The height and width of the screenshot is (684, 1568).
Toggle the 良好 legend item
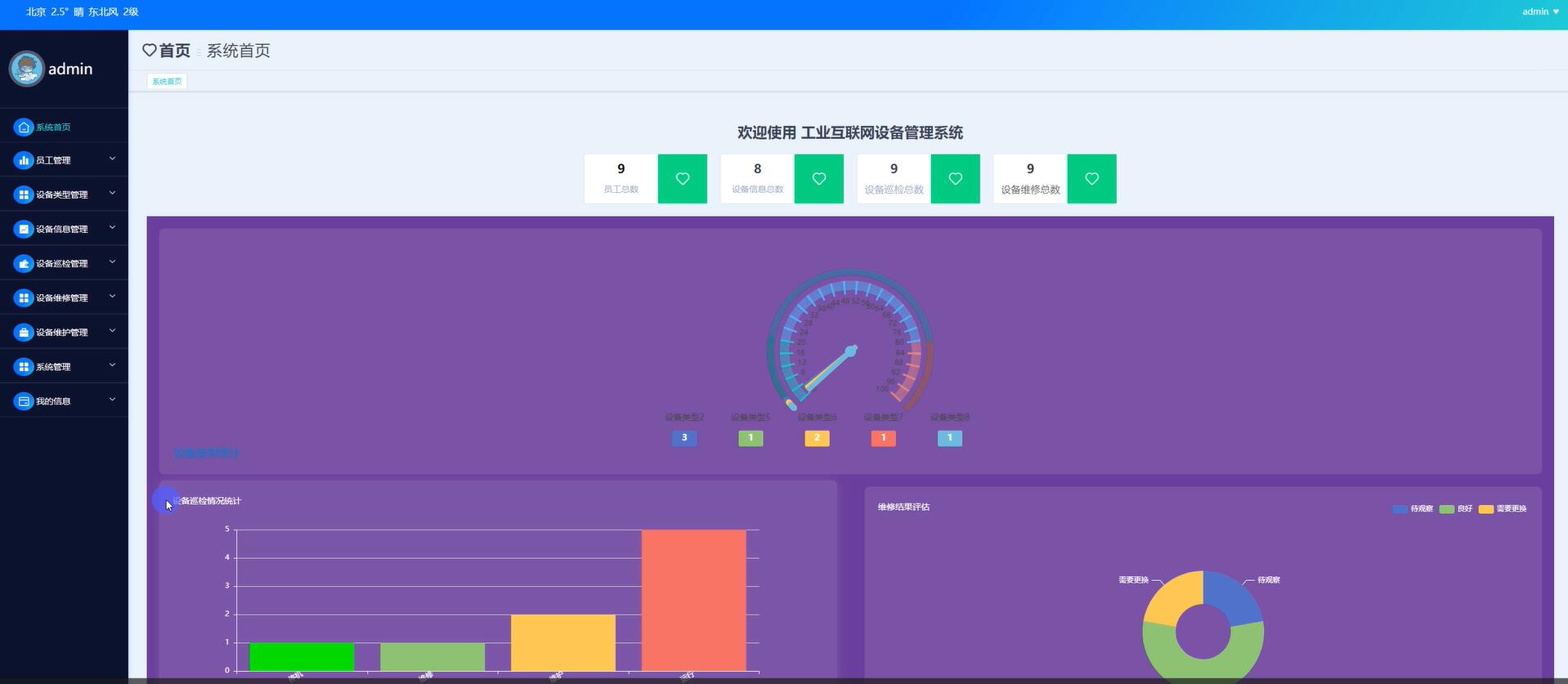(1456, 509)
